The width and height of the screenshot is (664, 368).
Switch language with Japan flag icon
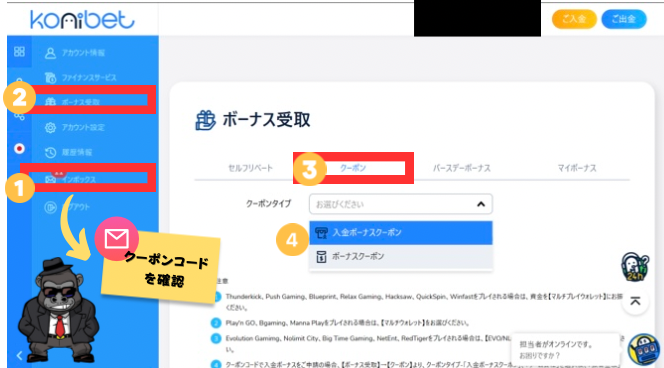click(19, 149)
